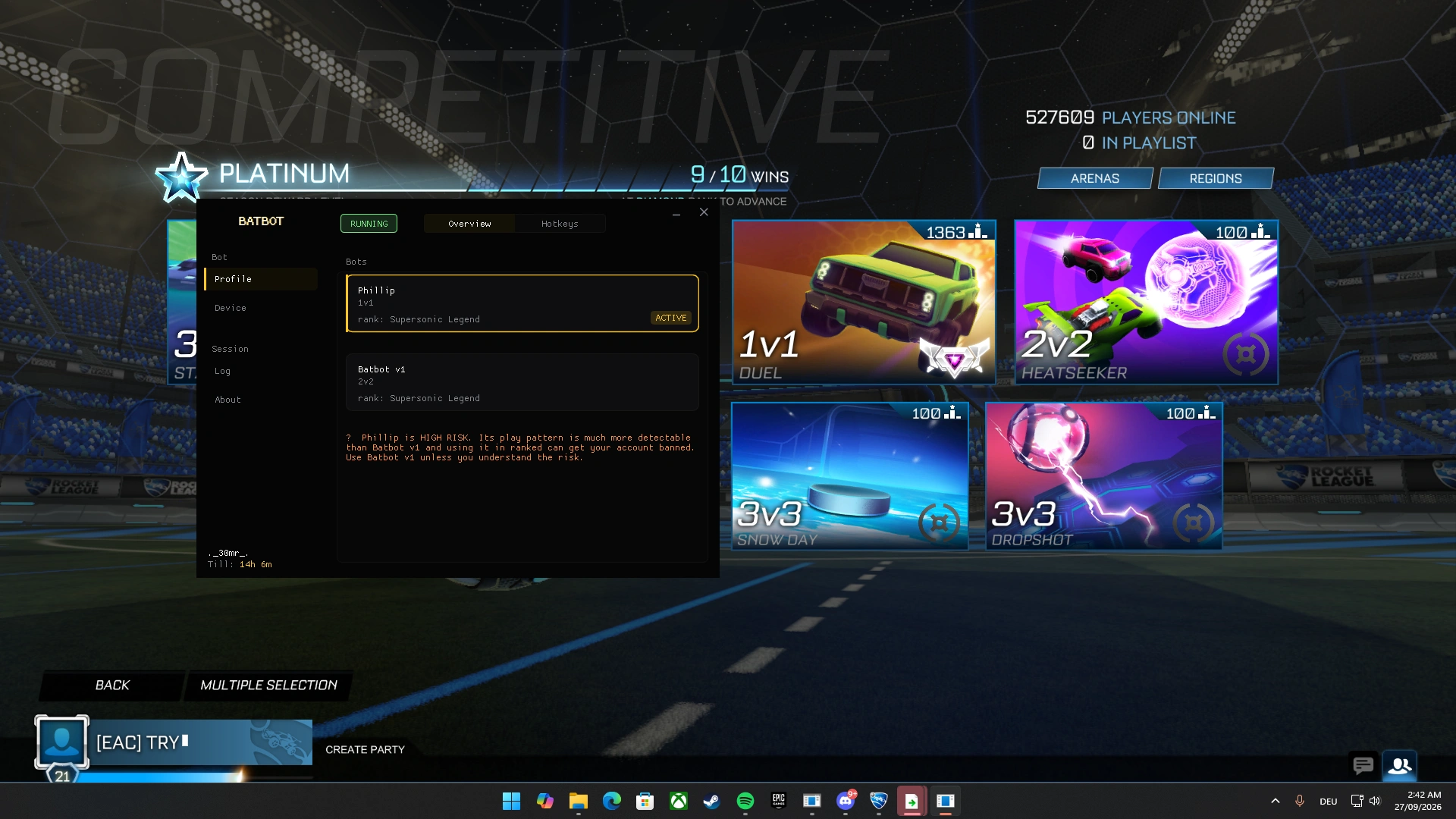Open Spotify from the taskbar
The width and height of the screenshot is (1456, 819).
tap(745, 801)
